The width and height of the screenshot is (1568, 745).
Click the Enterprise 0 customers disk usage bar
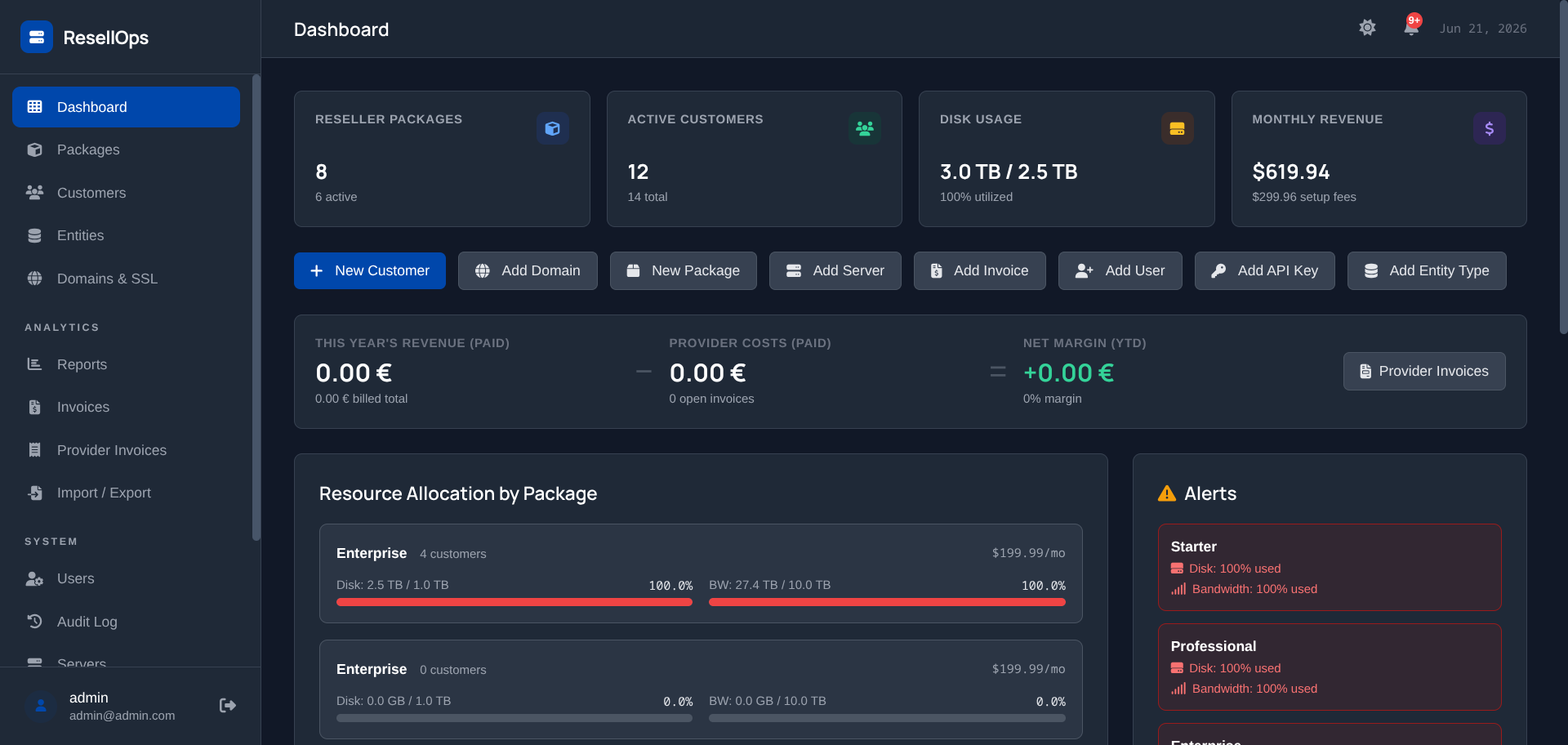pyautogui.click(x=514, y=718)
